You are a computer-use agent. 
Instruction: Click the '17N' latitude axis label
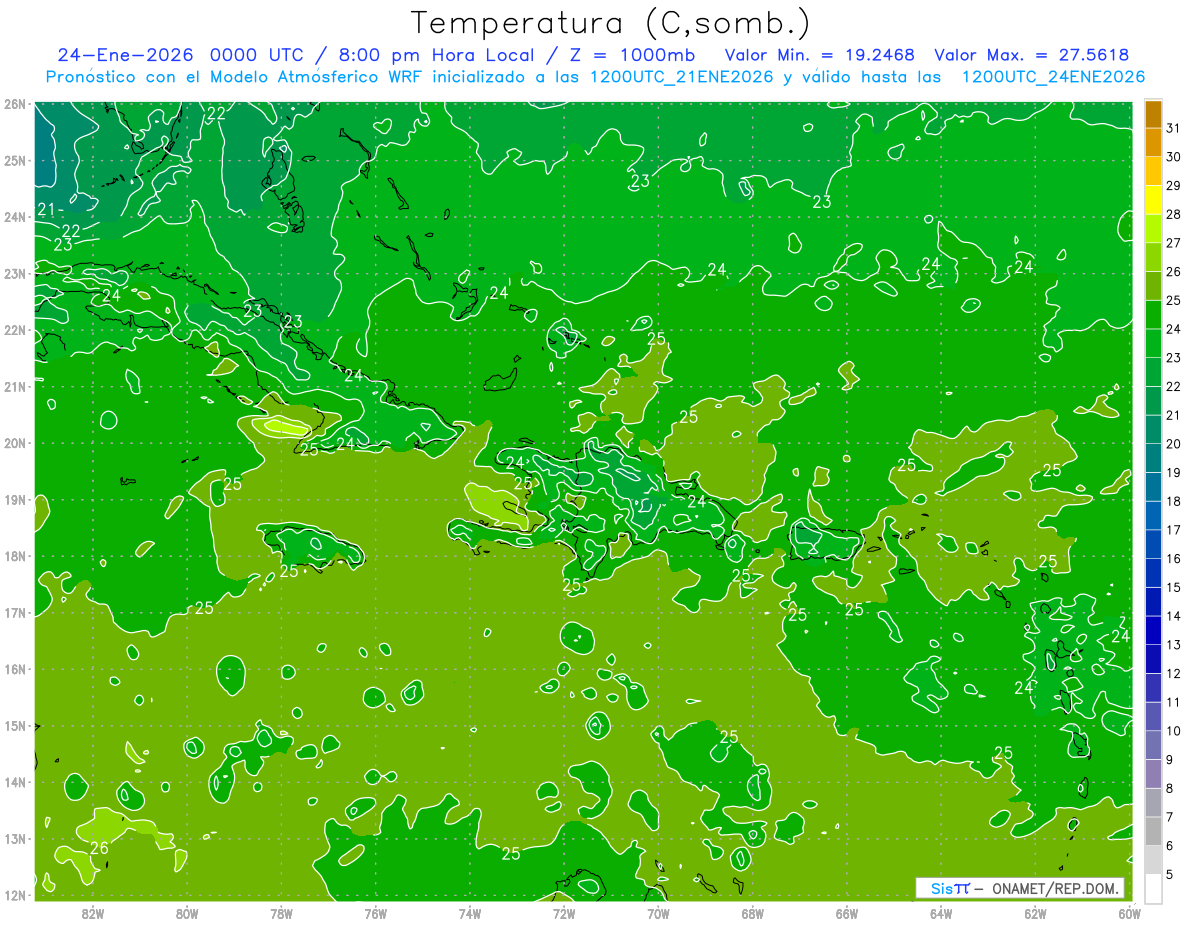point(15,613)
